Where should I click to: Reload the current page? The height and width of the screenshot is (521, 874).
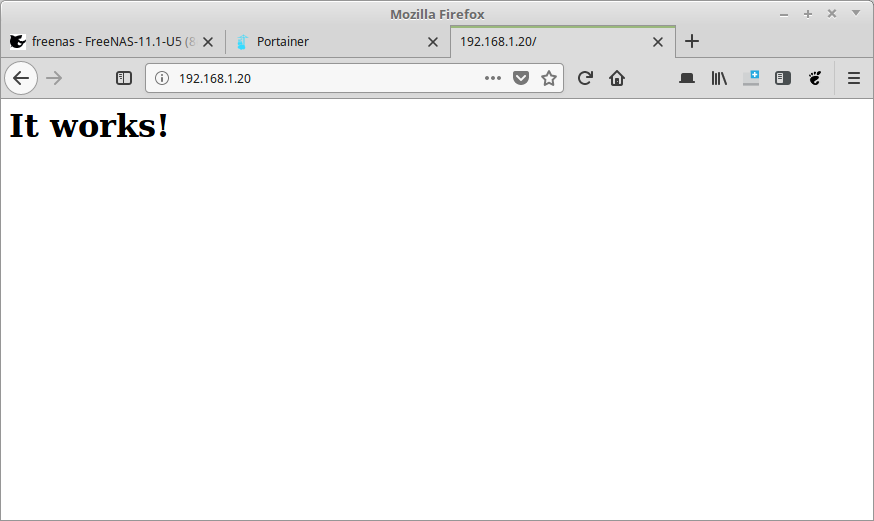(585, 78)
